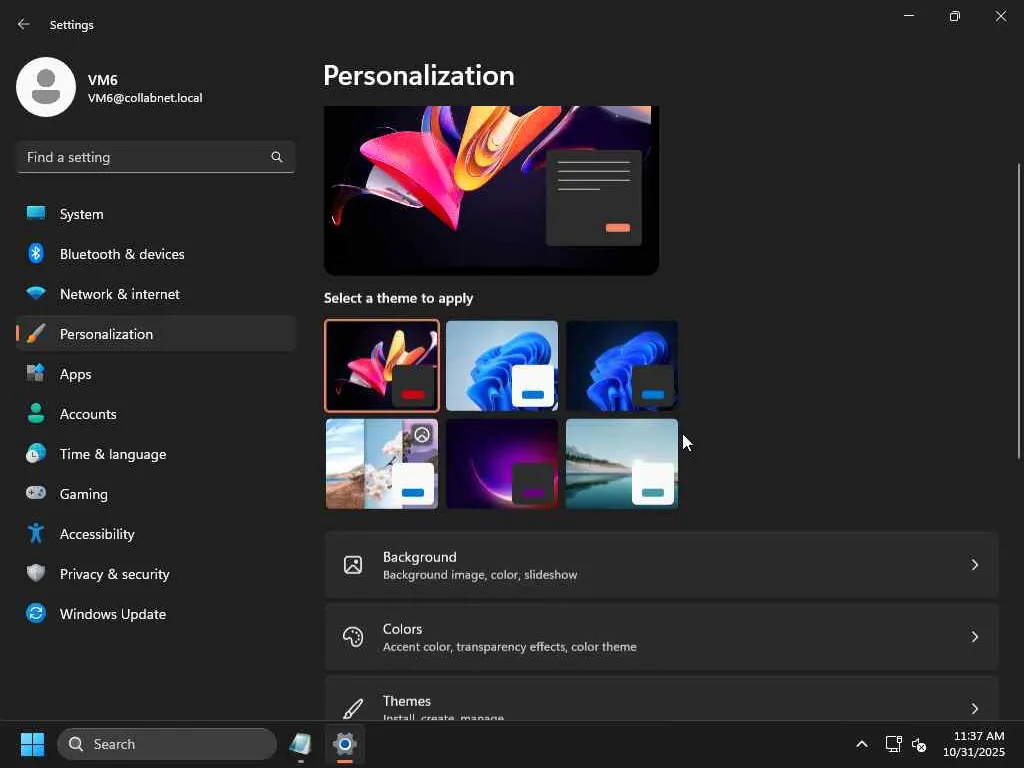Click the taskbar Search box
The height and width of the screenshot is (768, 1024).
167,744
